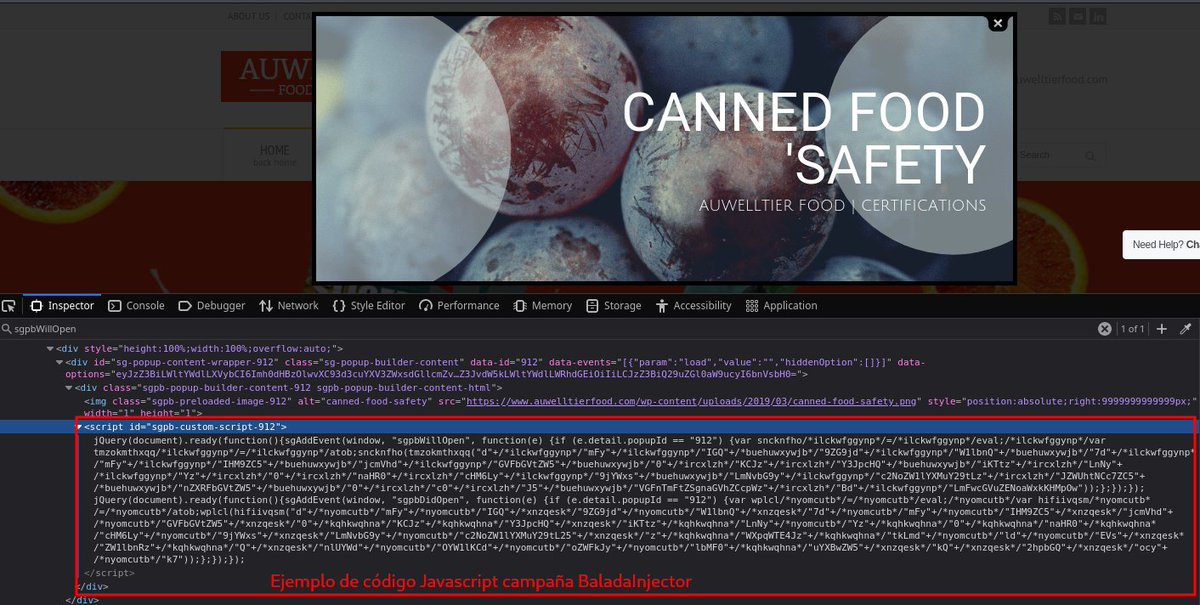Open the Network tab
This screenshot has height=605, width=1200.
[288, 306]
